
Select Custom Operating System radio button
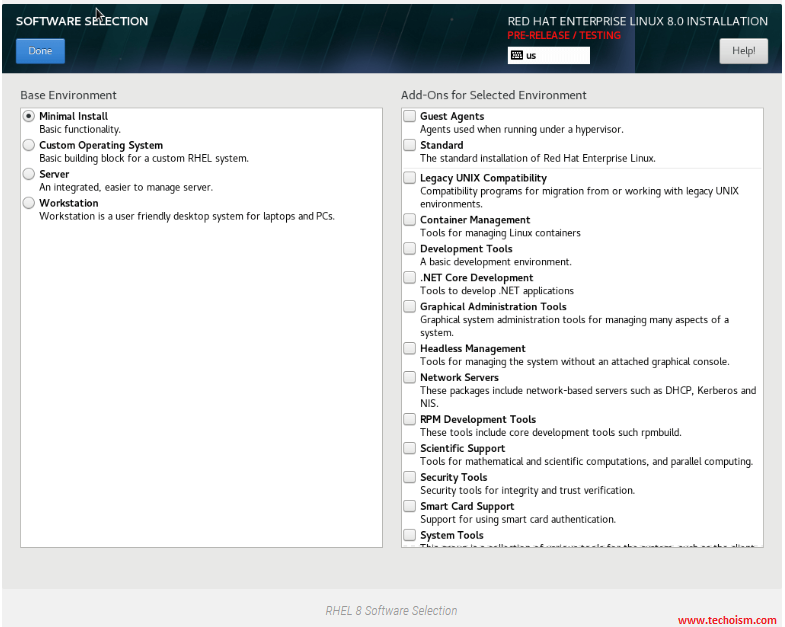pos(29,145)
